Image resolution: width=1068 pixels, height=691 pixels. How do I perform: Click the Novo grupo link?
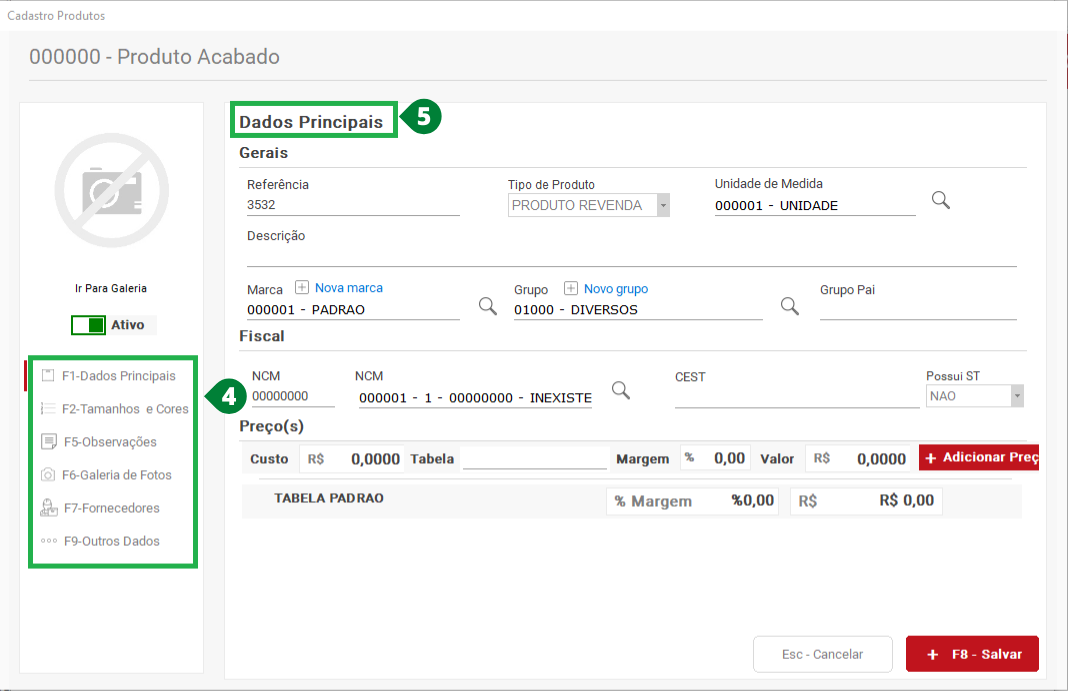616,289
